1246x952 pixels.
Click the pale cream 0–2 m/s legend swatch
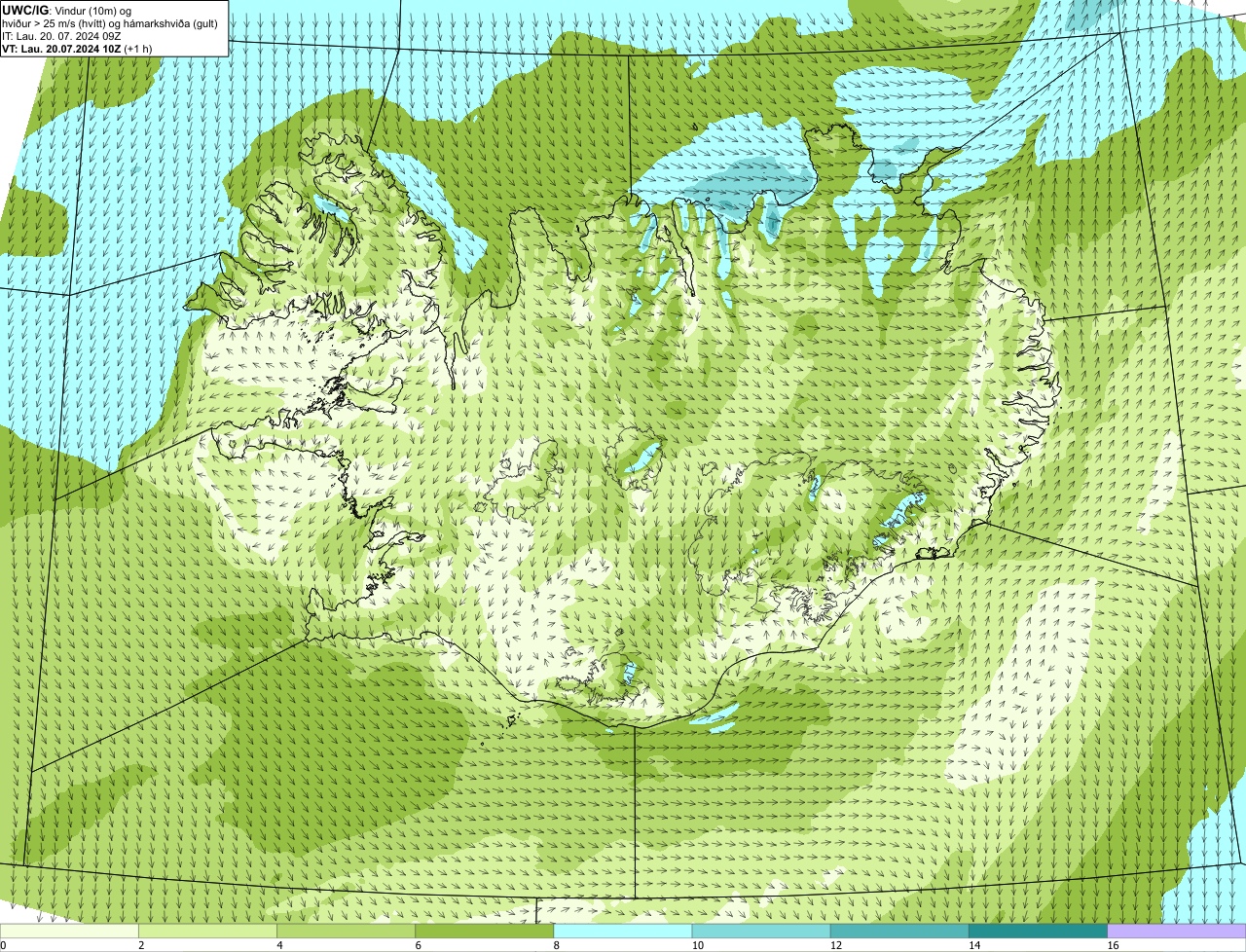pyautogui.click(x=69, y=931)
